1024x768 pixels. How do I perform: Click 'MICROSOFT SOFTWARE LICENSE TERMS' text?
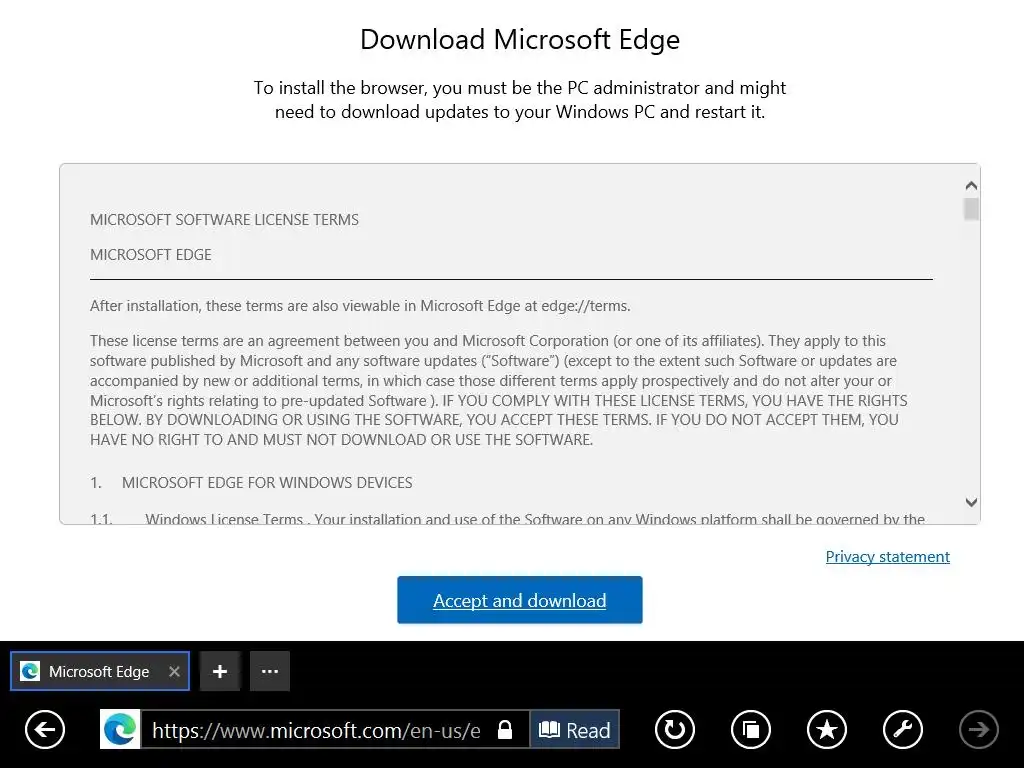click(x=224, y=219)
